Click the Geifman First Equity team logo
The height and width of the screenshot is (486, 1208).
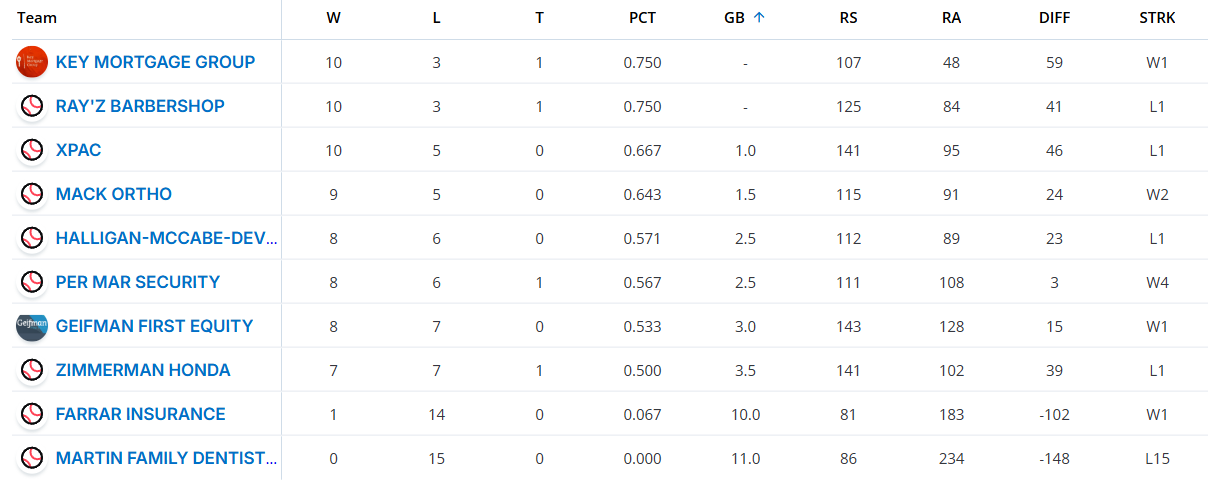click(32, 326)
